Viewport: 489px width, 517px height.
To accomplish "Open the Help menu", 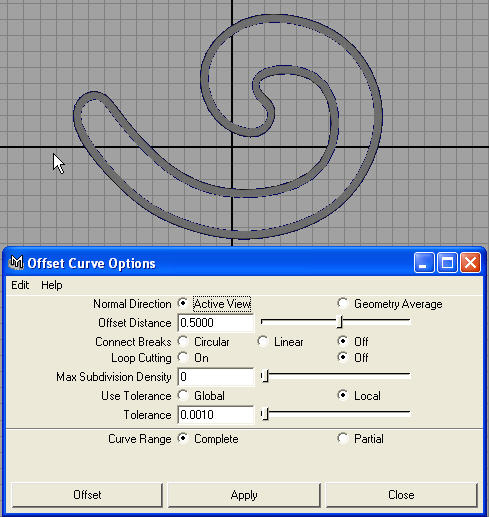I will pos(52,285).
